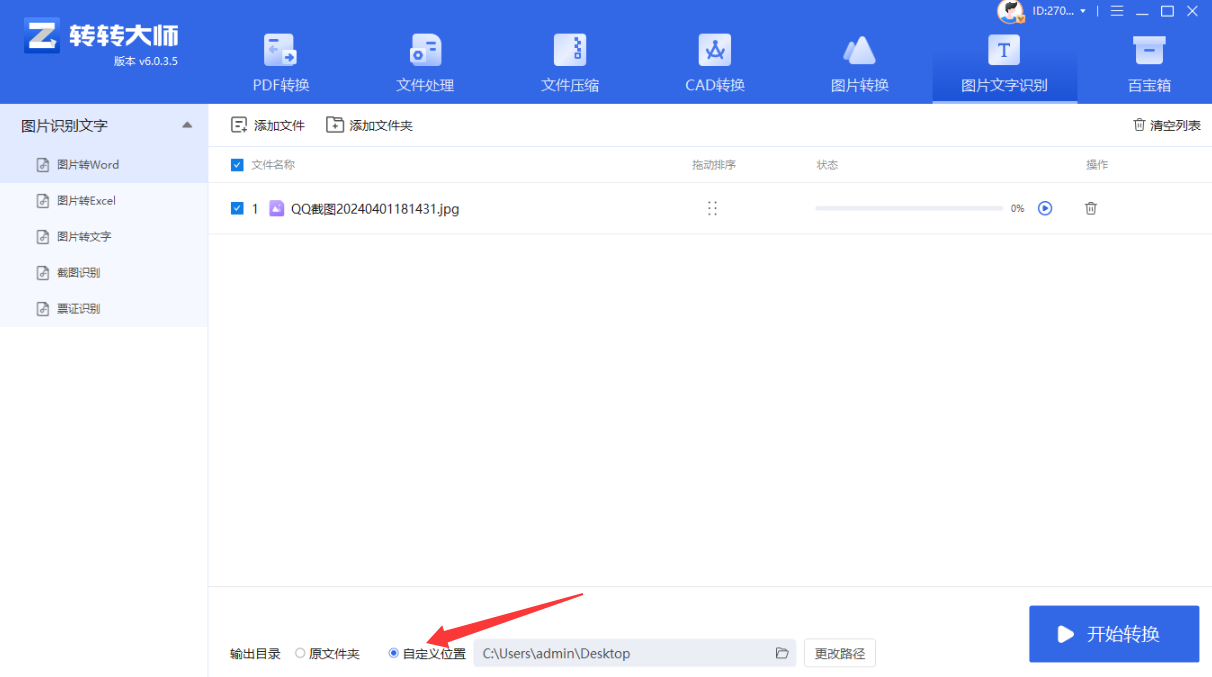Select 票证识别 in sidebar
Image resolution: width=1212 pixels, height=677 pixels.
[x=104, y=309]
